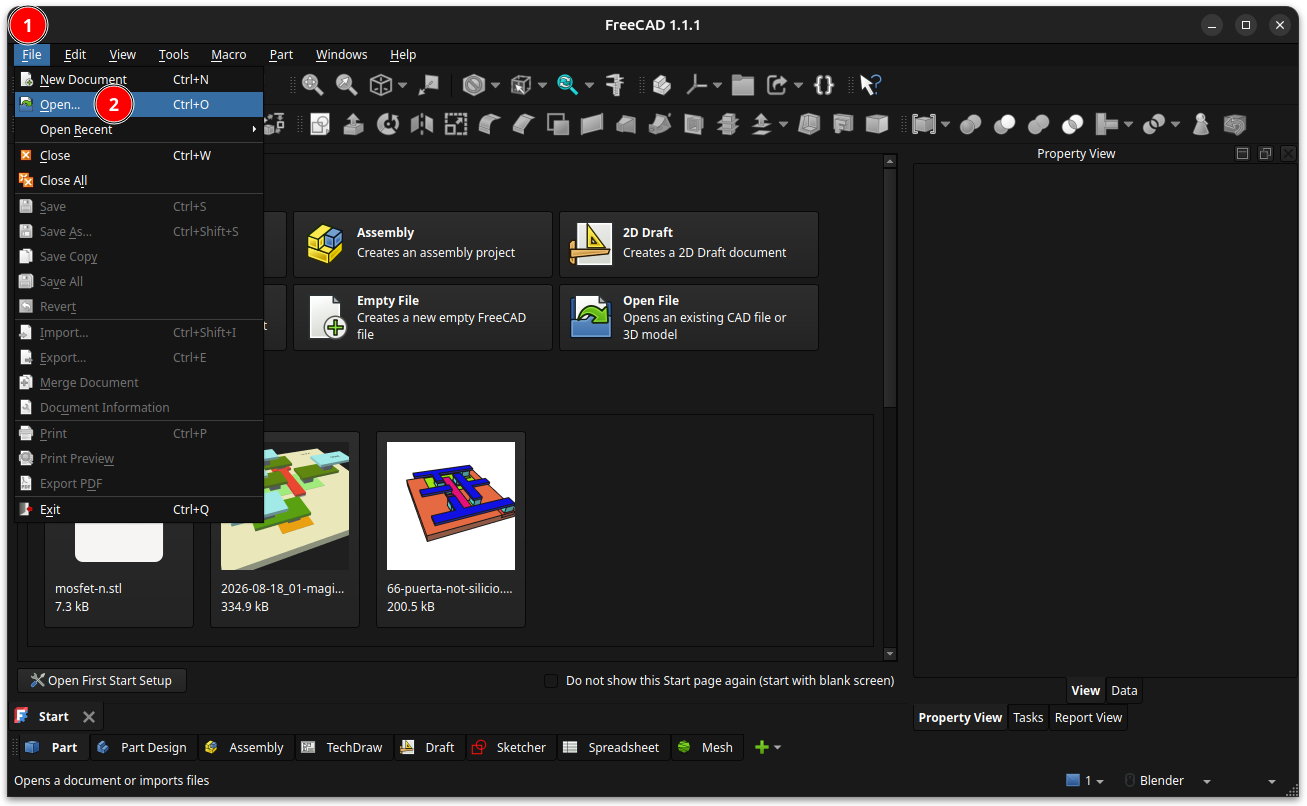Click the Color per Face cube icon
This screenshot has width=1307, height=806.
pos(877,124)
